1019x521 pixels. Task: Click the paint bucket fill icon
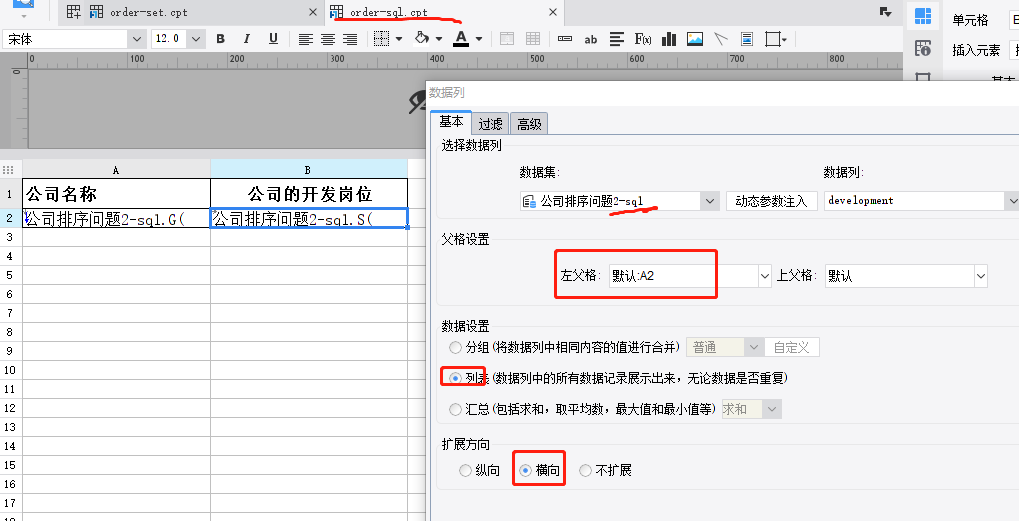pyautogui.click(x=422, y=38)
